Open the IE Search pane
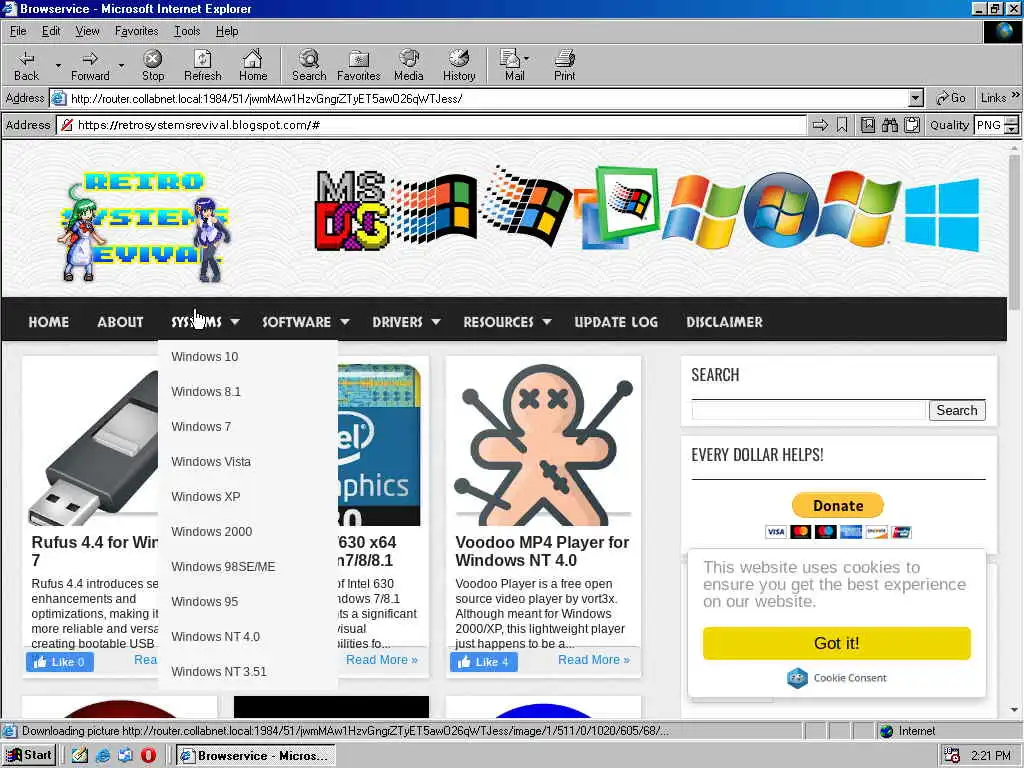Screen dimensions: 1024x768 coord(309,66)
